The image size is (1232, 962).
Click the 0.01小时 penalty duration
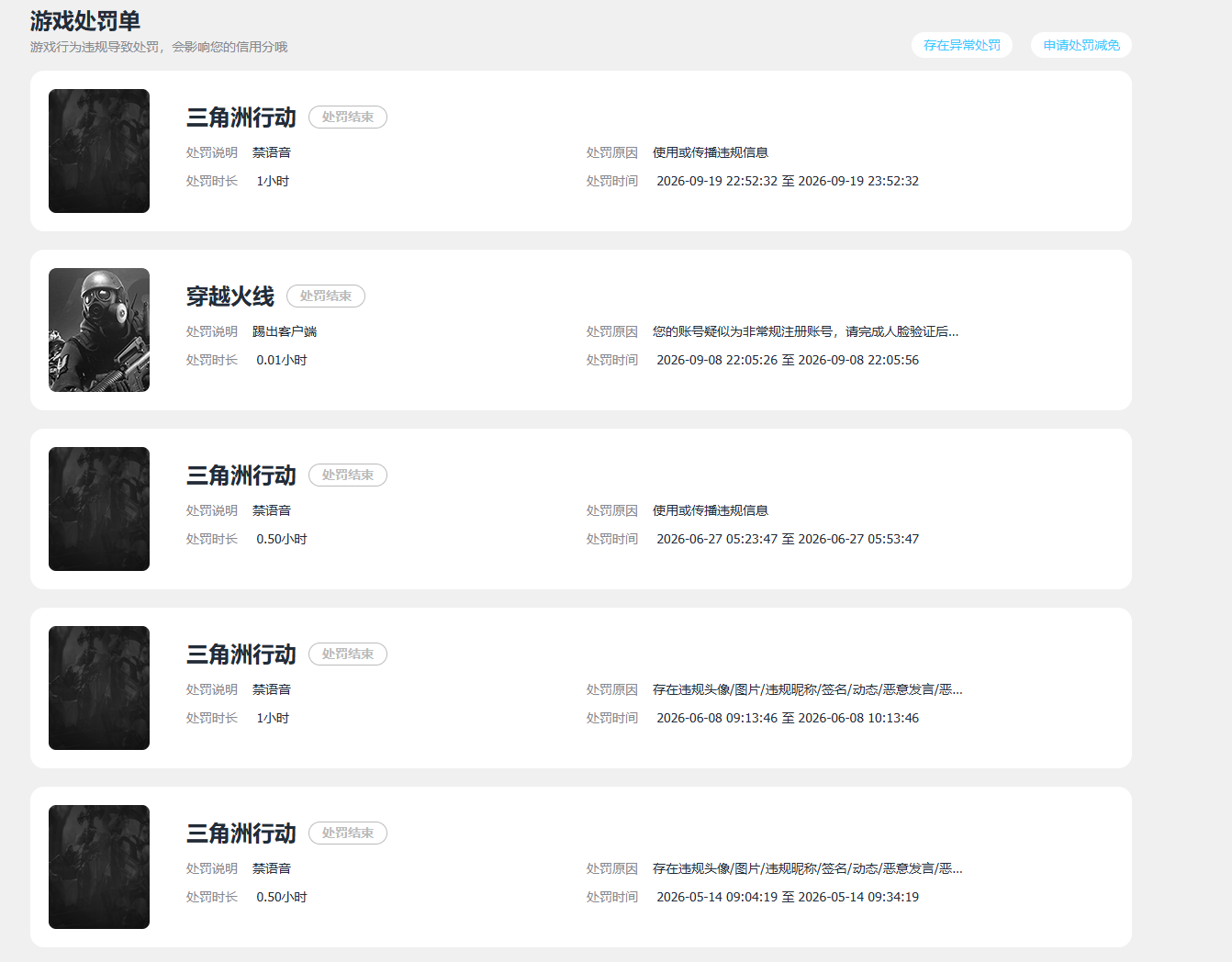click(282, 360)
